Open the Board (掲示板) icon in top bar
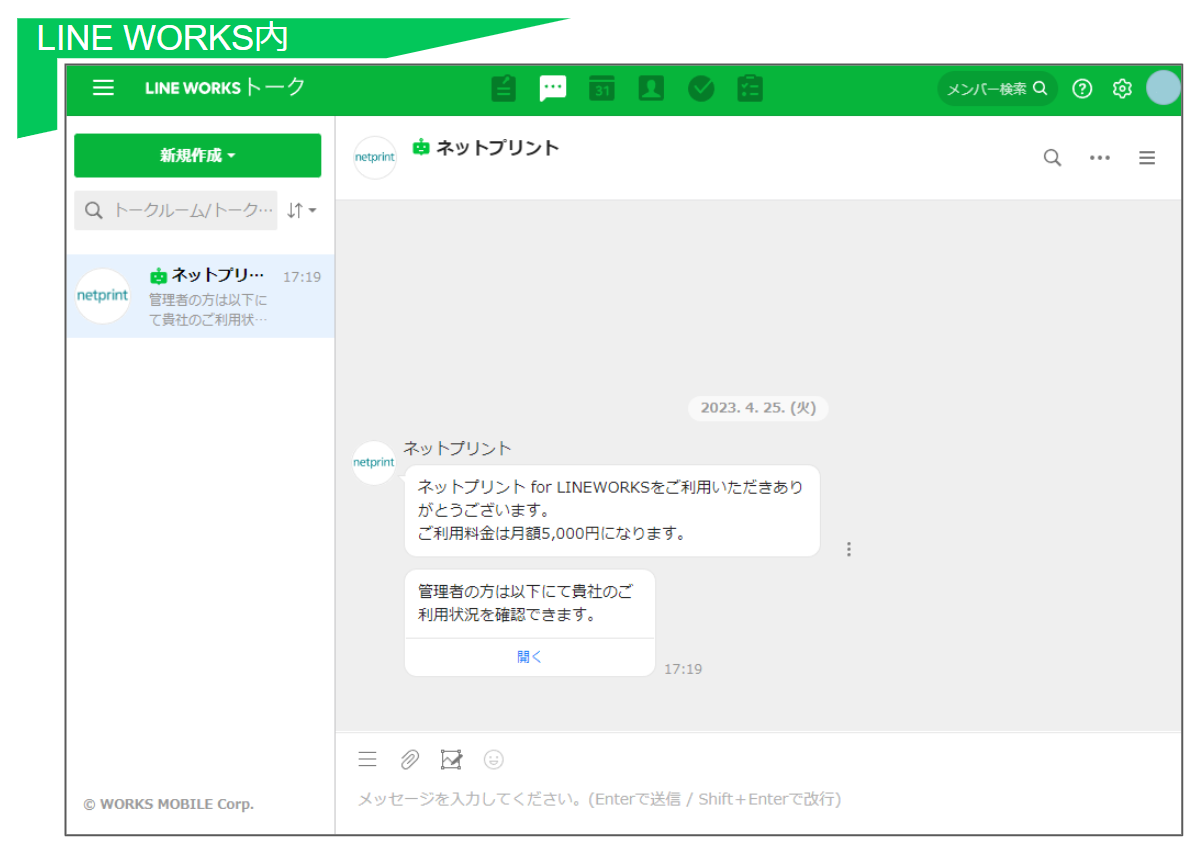This screenshot has height=844, width=1199. click(x=503, y=89)
